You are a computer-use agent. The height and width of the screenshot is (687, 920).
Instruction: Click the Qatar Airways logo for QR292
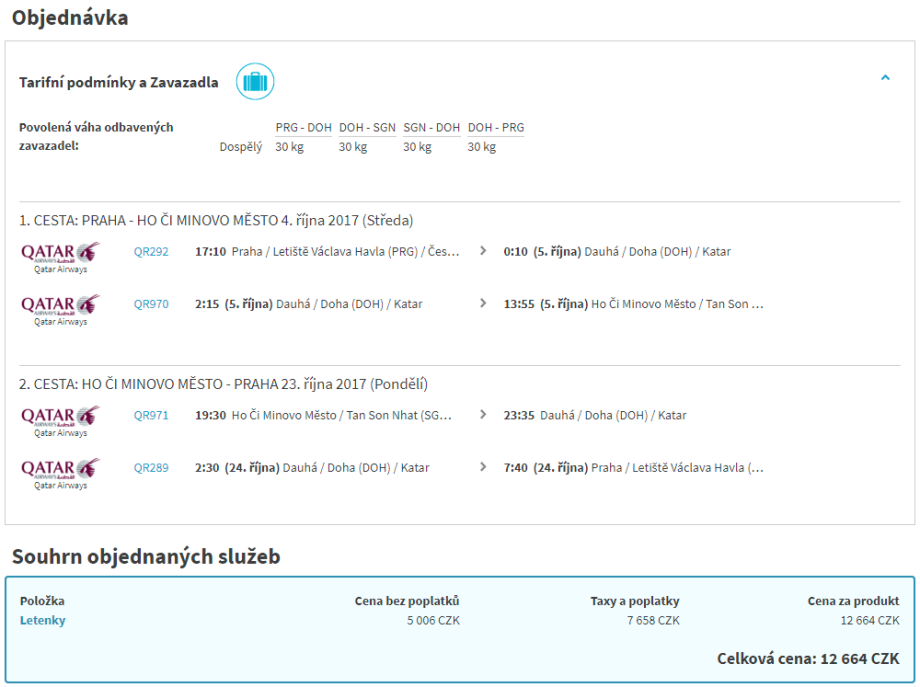[60, 255]
